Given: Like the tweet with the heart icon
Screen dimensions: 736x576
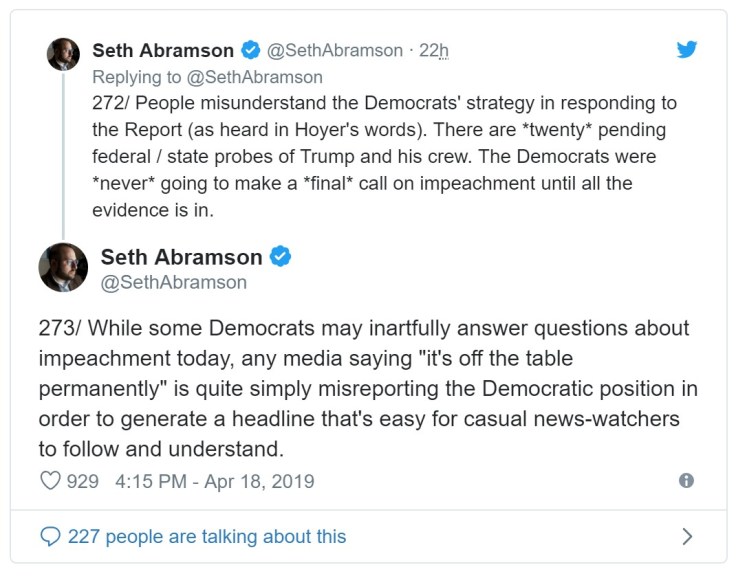Looking at the screenshot, I should (x=50, y=481).
